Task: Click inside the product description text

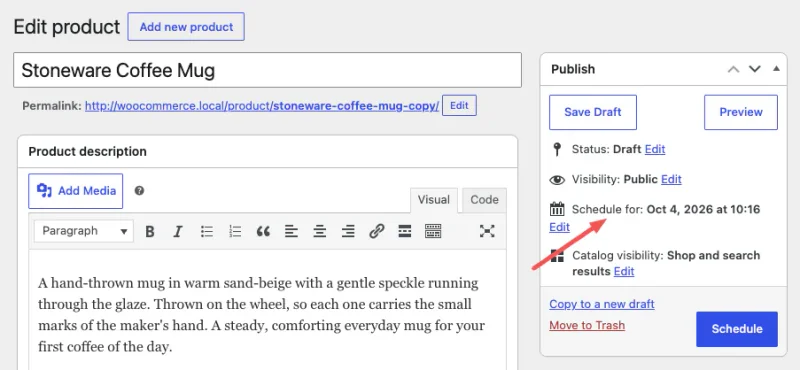Action: 261,316
